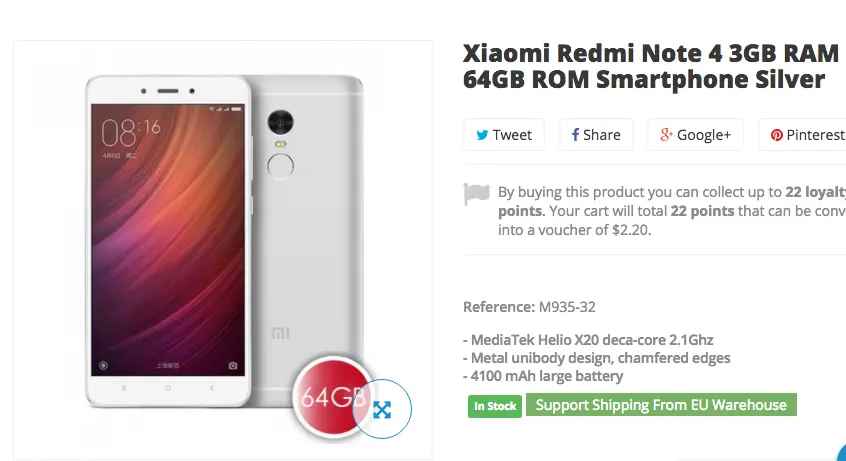Share the product via the Tweet label

pyautogui.click(x=512, y=135)
